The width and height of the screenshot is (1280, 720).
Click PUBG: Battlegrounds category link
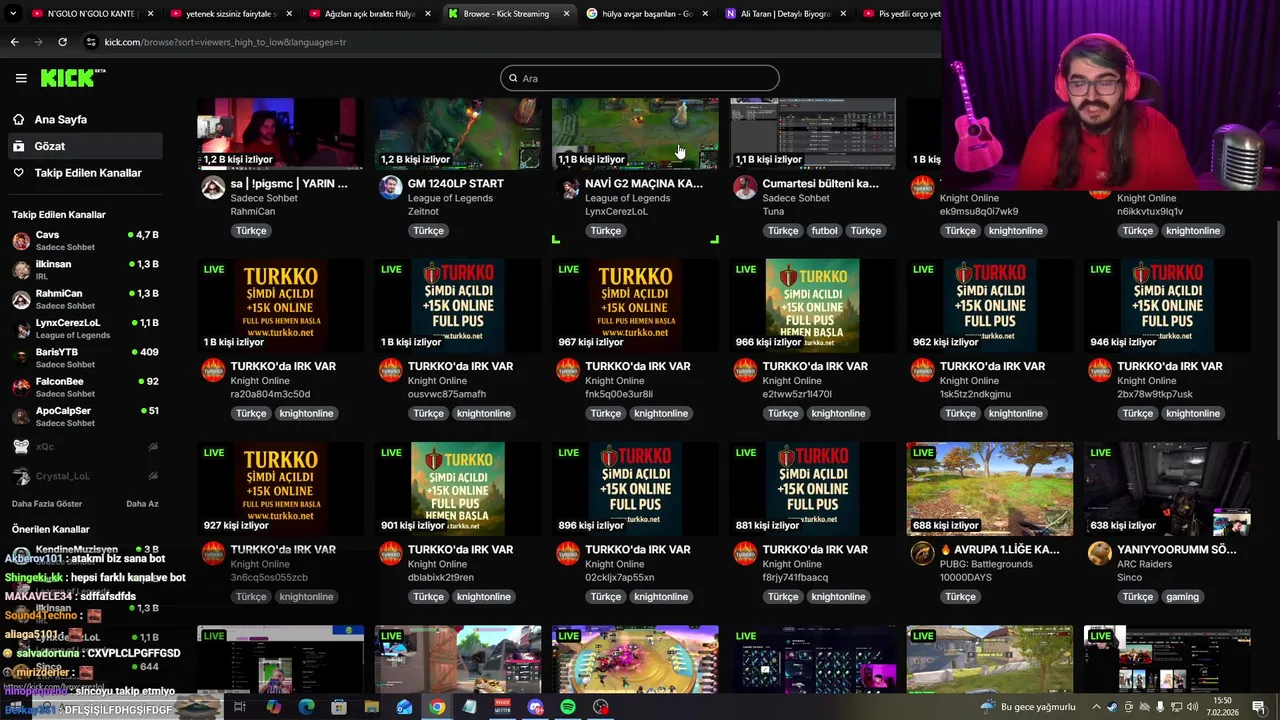coord(987,564)
